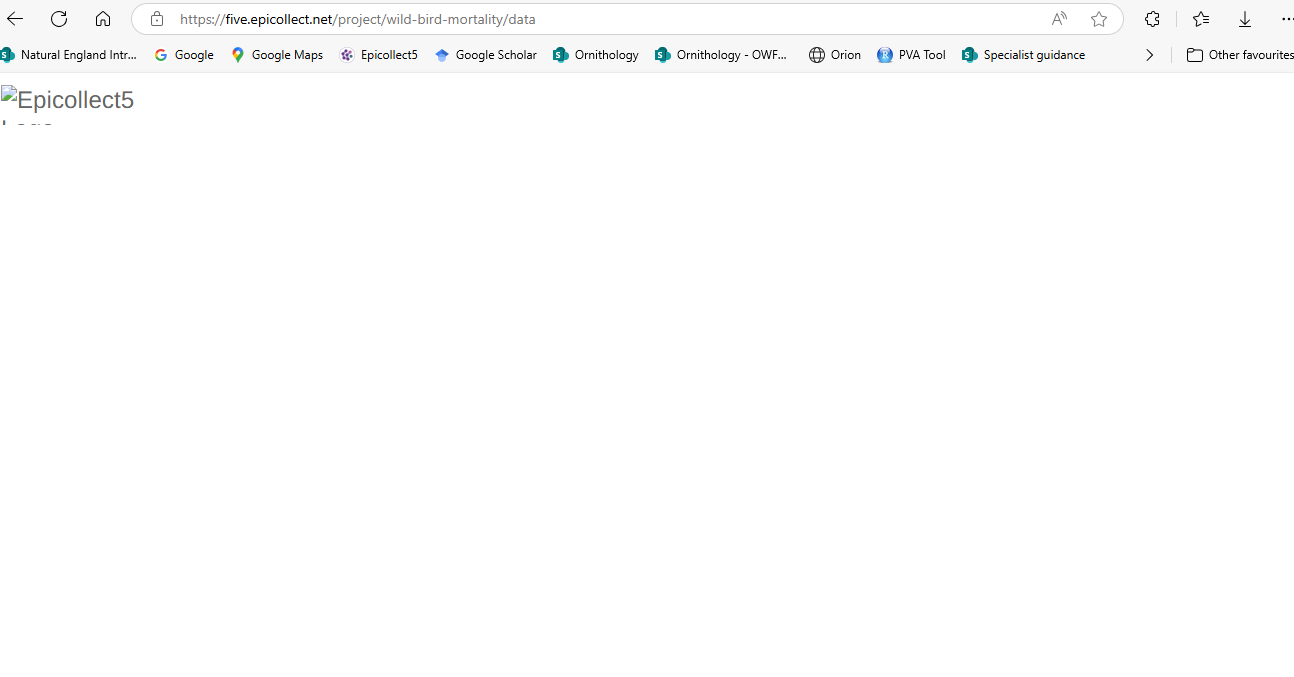The image size is (1294, 677).
Task: Go to the browser home page
Action: click(103, 19)
